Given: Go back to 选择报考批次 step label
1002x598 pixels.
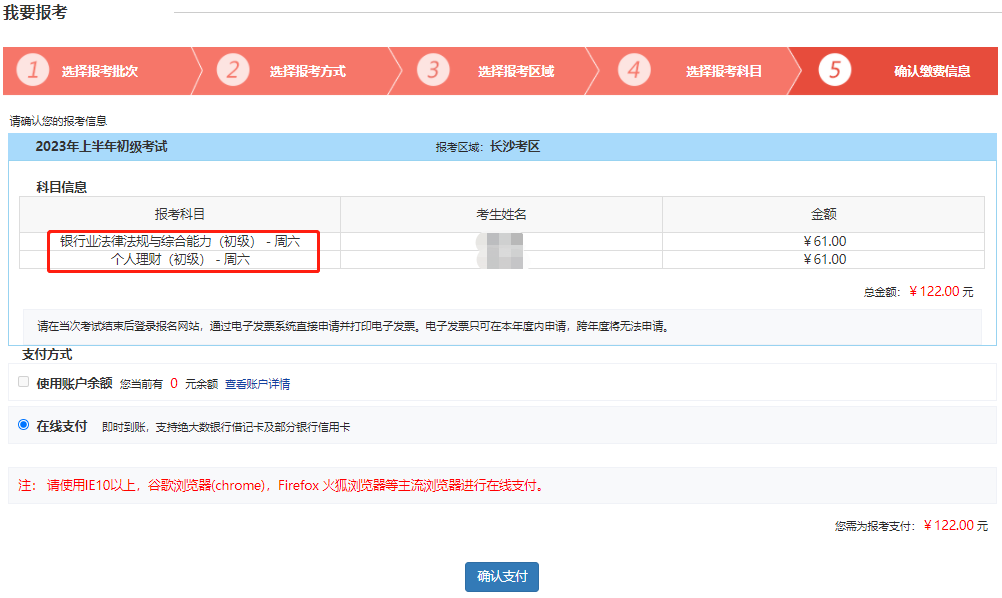Looking at the screenshot, I should pos(99,72).
